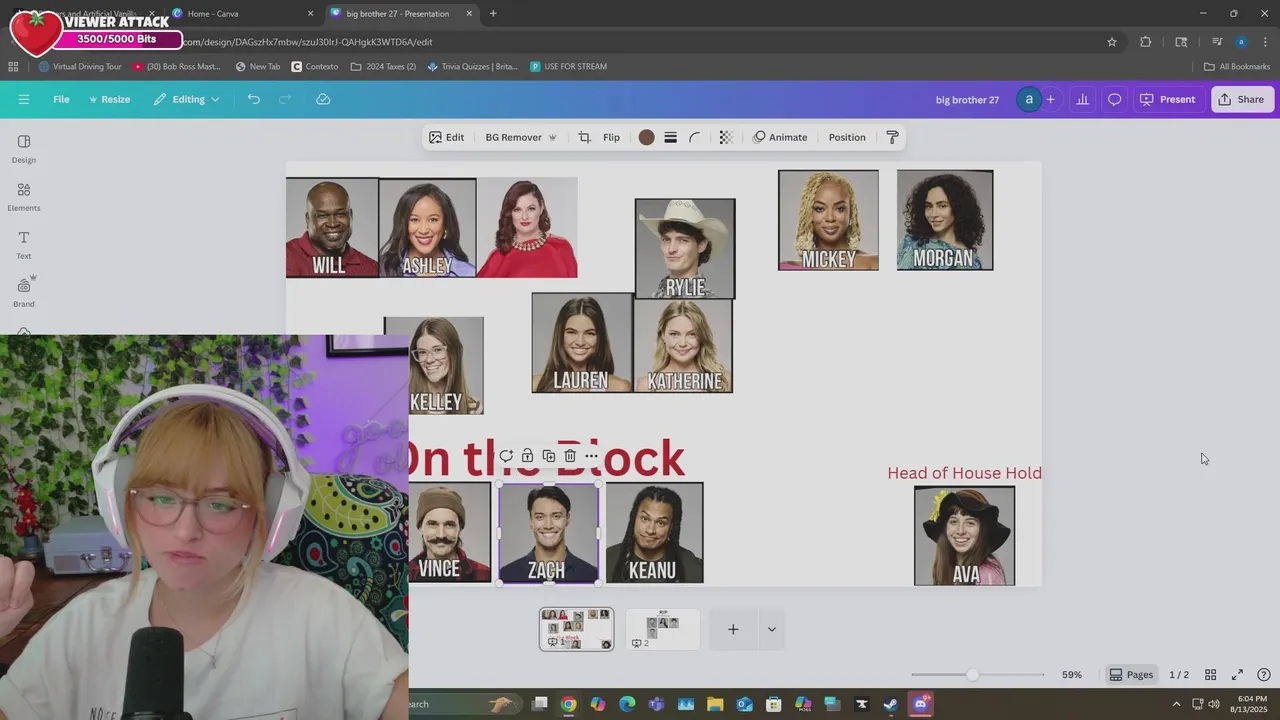The height and width of the screenshot is (720, 1280).
Task: Delete the selected Zach image with the trash icon
Action: point(570,456)
